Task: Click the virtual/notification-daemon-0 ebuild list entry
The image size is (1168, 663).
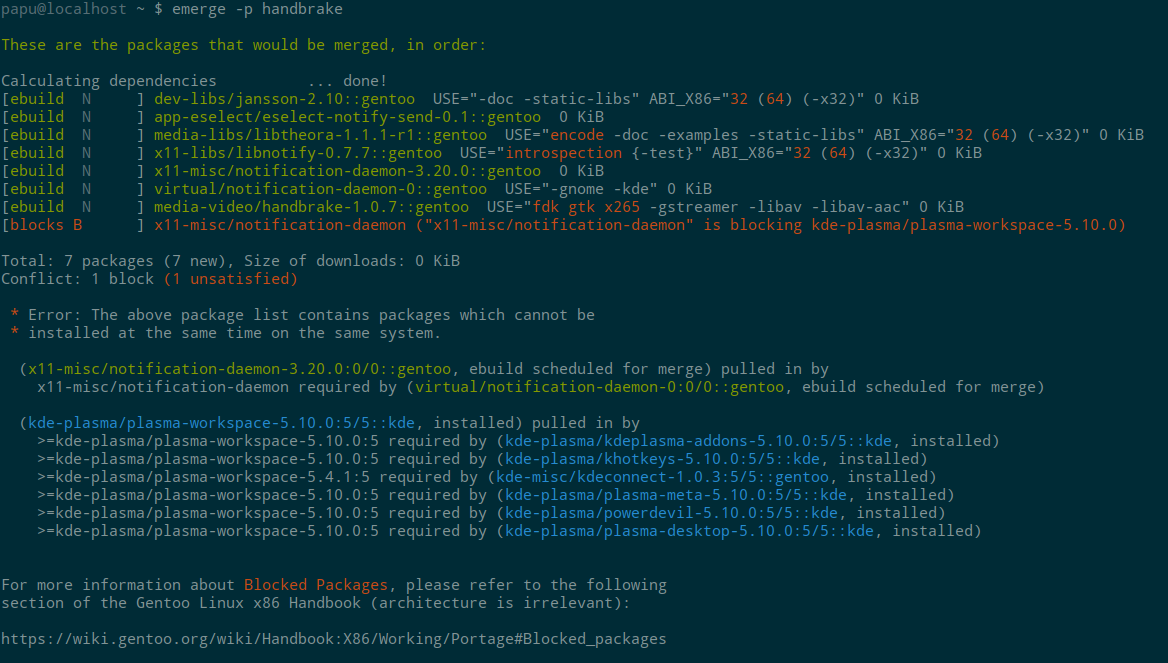Action: pos(320,189)
